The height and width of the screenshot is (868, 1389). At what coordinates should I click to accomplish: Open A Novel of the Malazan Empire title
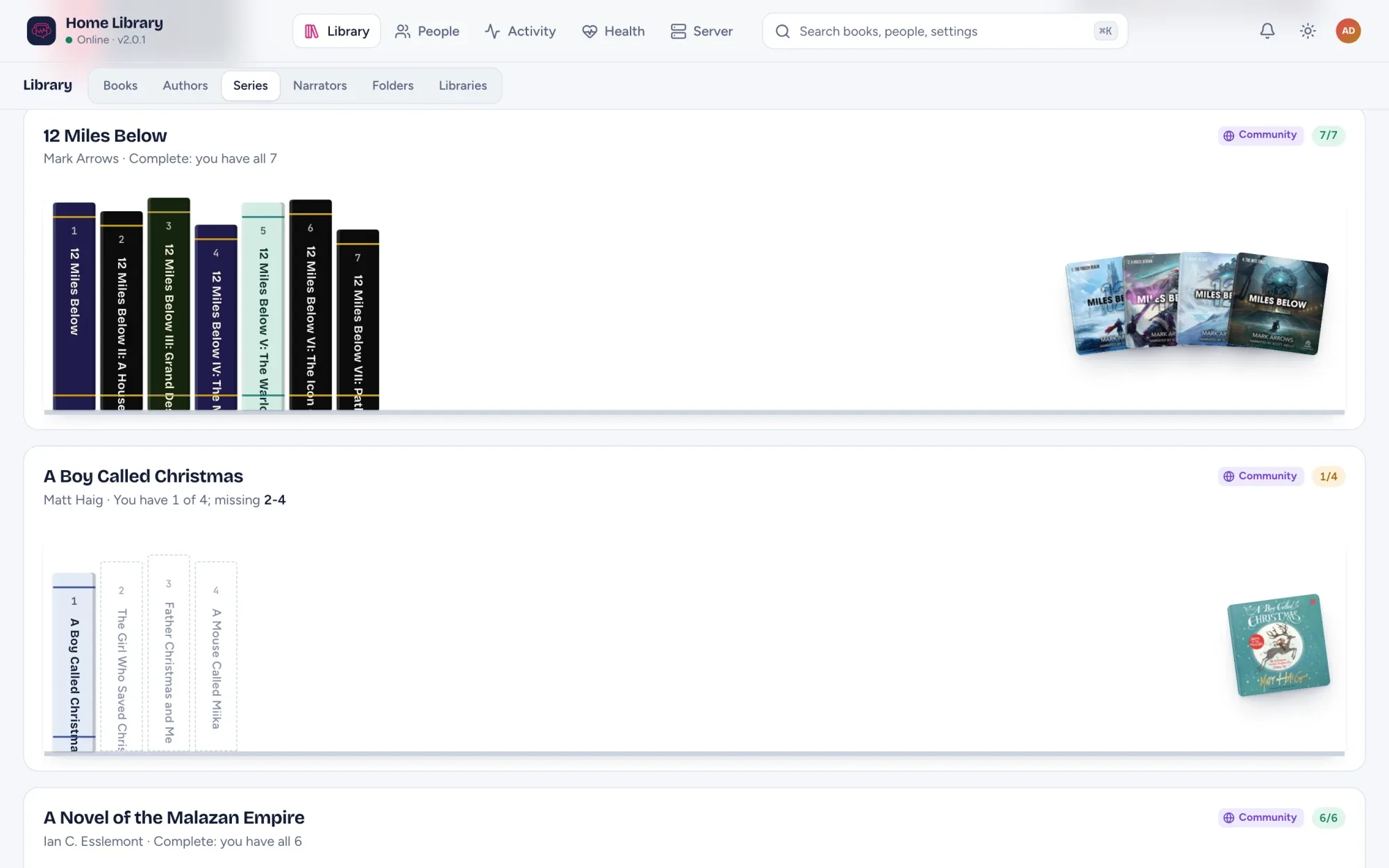(x=174, y=818)
